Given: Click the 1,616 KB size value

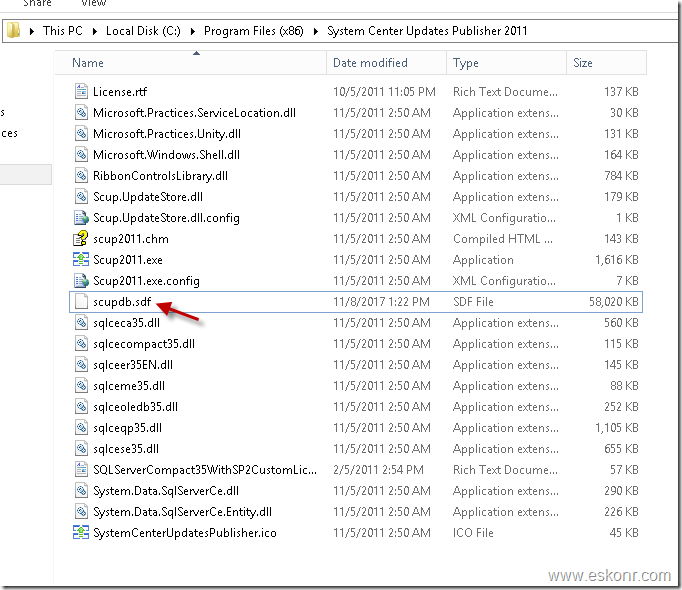Looking at the screenshot, I should (617, 260).
